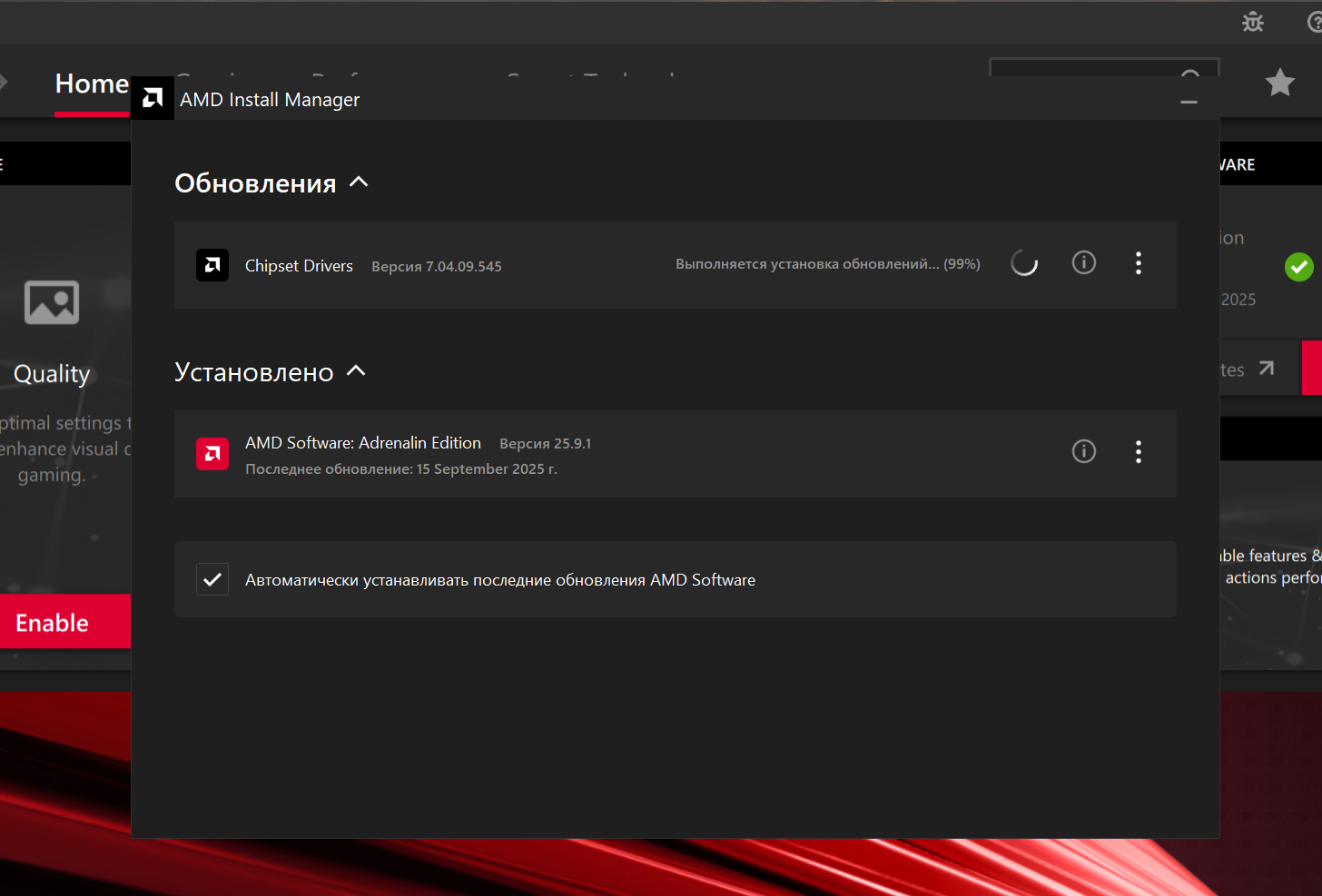Collapse the Обновления section
The width and height of the screenshot is (1322, 896).
pyautogui.click(x=360, y=182)
